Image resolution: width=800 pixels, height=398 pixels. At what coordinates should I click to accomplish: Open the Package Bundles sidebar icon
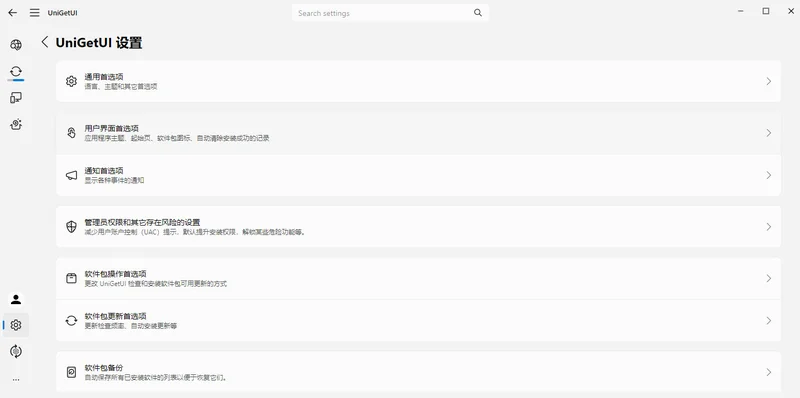click(16, 125)
